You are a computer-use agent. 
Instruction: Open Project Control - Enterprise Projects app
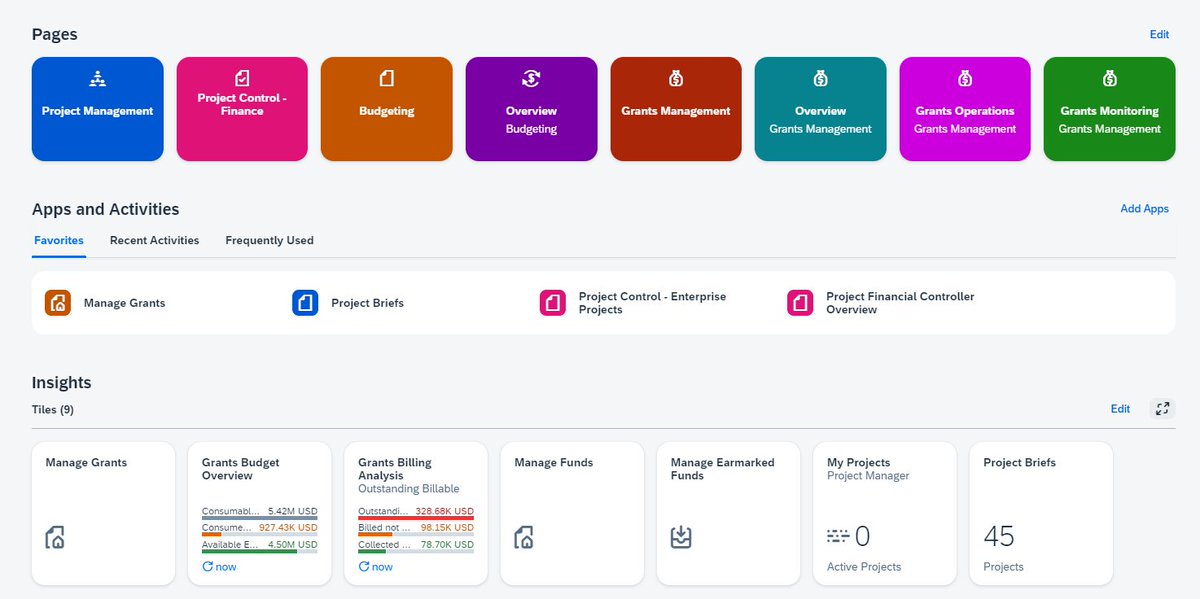(x=652, y=303)
